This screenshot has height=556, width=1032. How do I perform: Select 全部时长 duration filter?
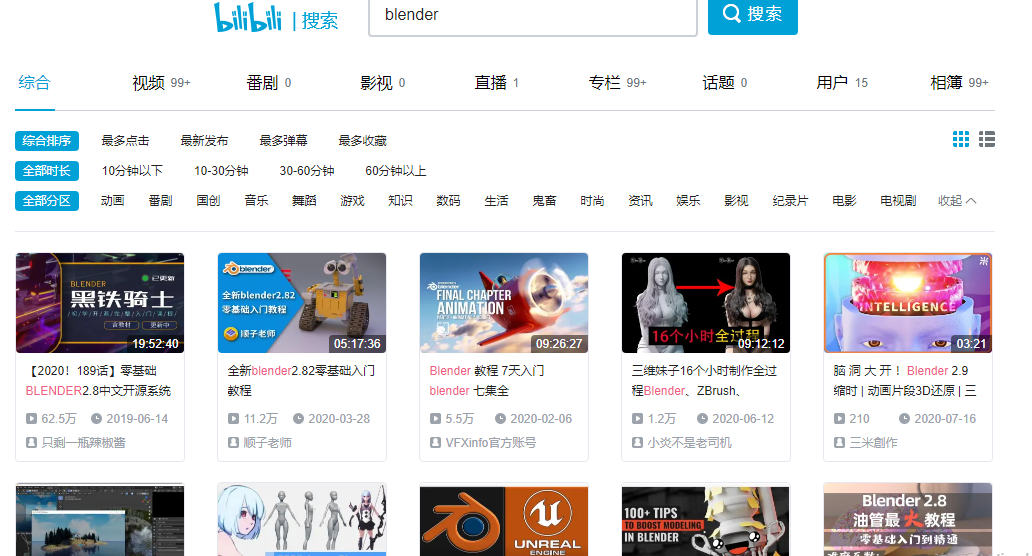coord(47,171)
